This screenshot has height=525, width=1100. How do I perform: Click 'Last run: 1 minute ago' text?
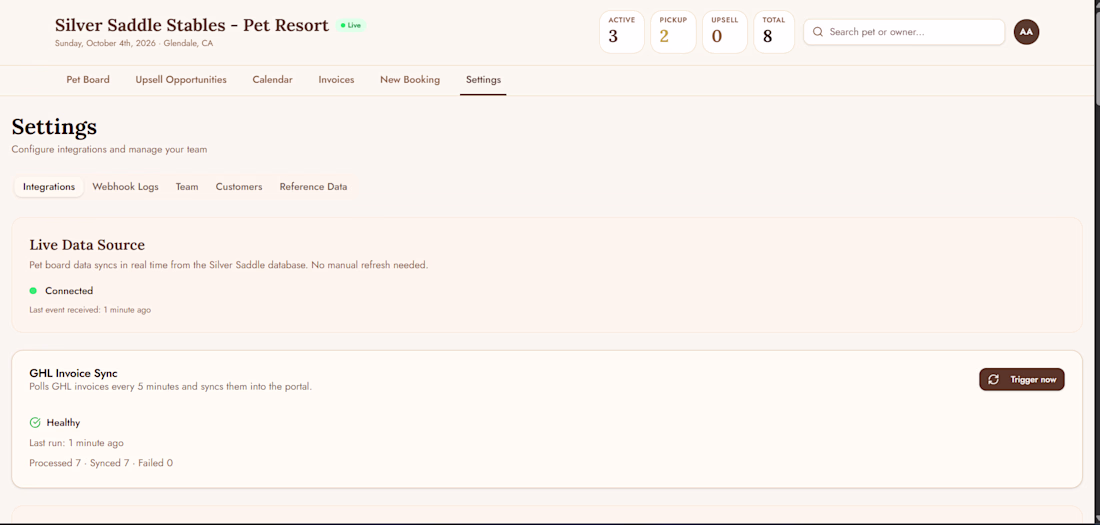click(76, 443)
